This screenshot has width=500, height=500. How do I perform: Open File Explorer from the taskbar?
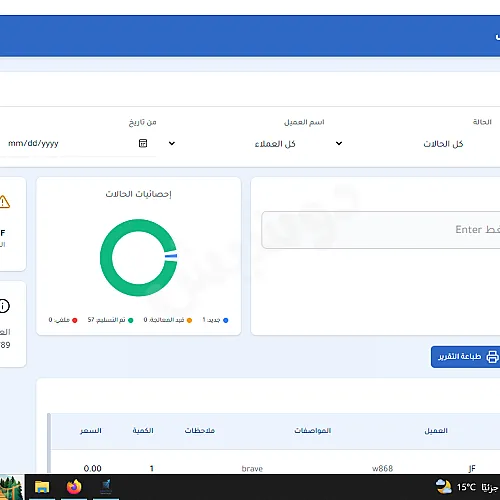[42, 487]
